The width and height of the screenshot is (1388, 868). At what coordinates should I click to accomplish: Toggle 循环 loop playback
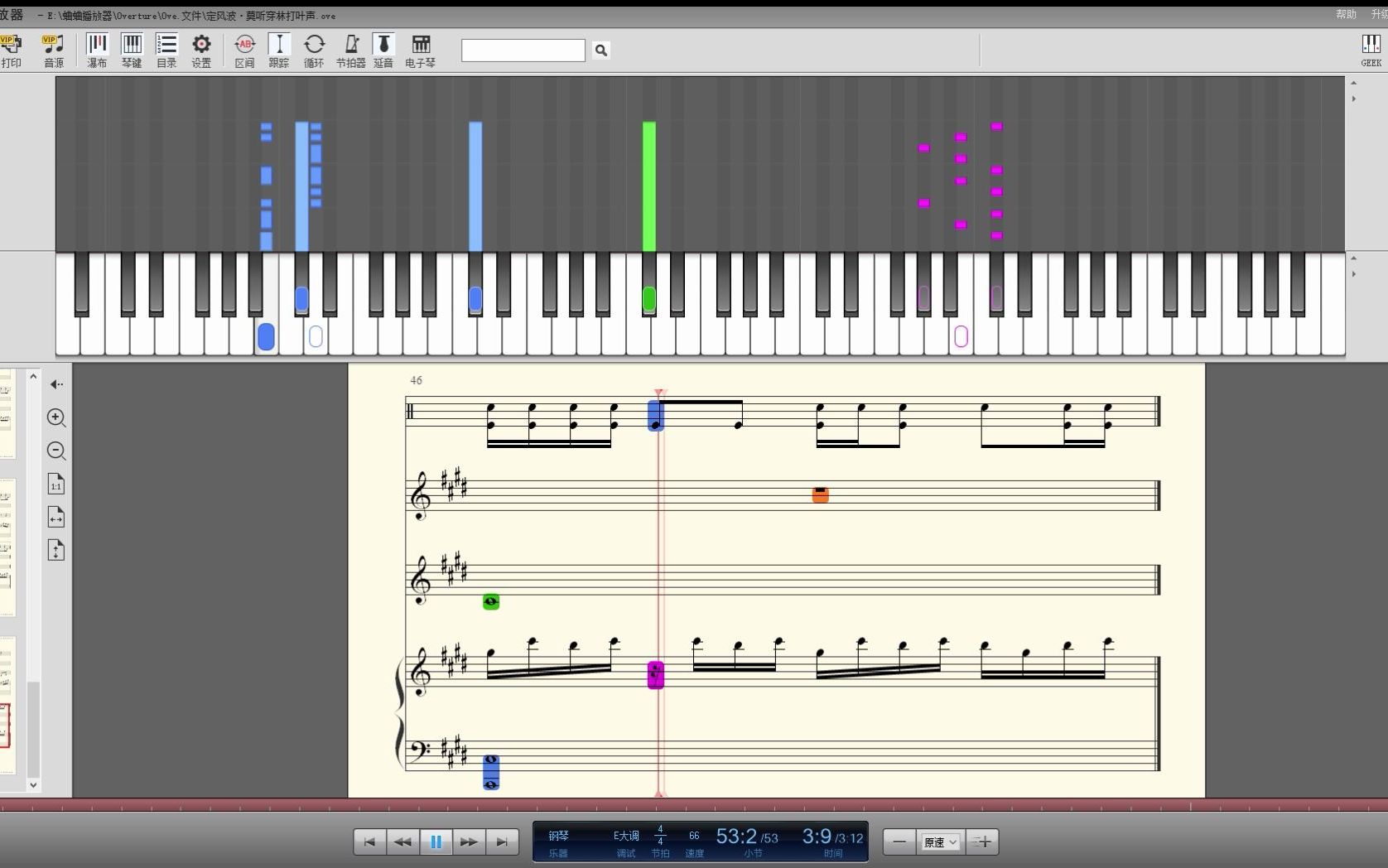(x=314, y=51)
